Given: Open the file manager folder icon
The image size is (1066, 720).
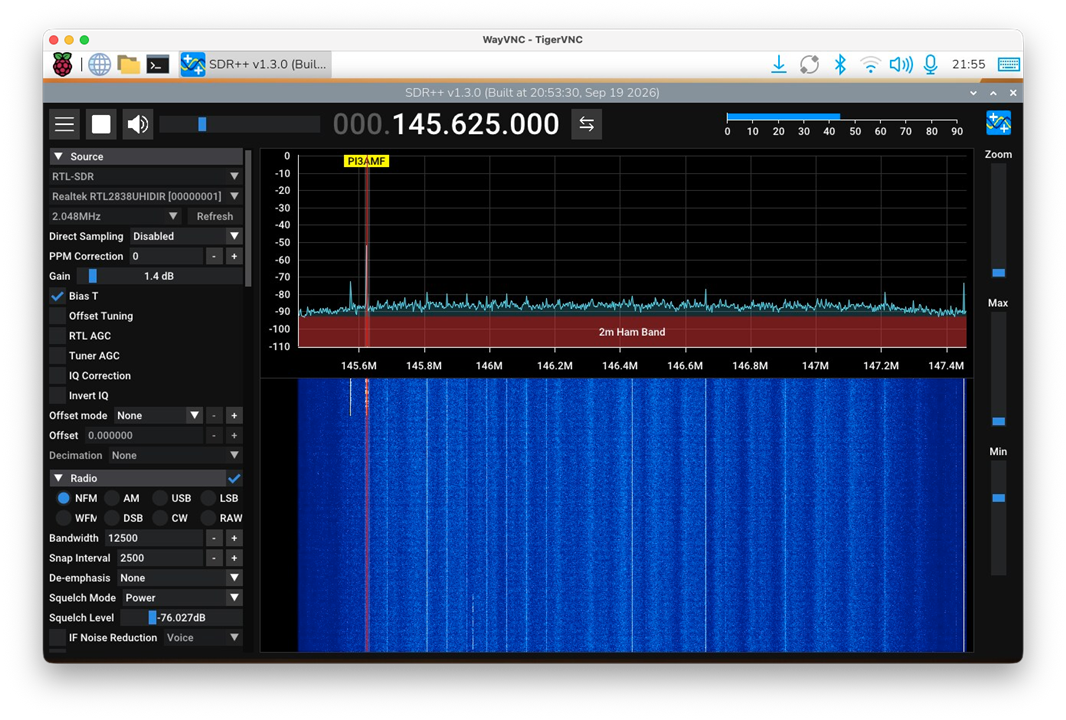Looking at the screenshot, I should [128, 65].
